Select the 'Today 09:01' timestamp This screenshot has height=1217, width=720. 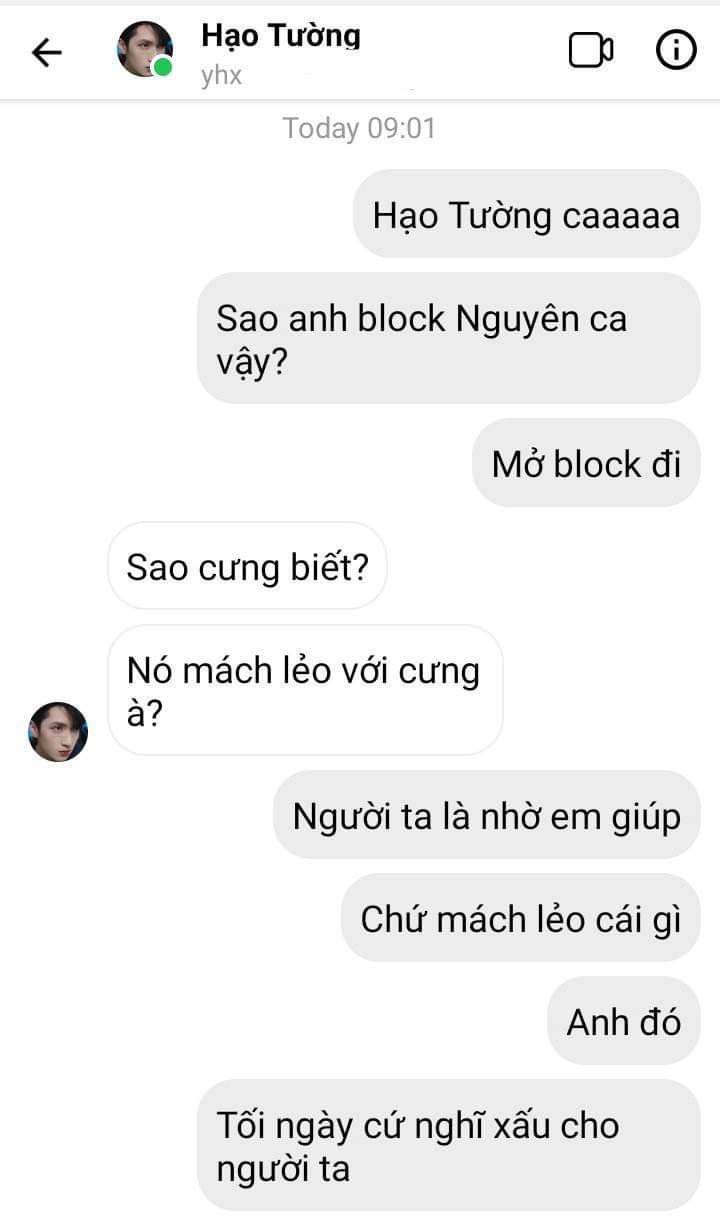[x=359, y=128]
